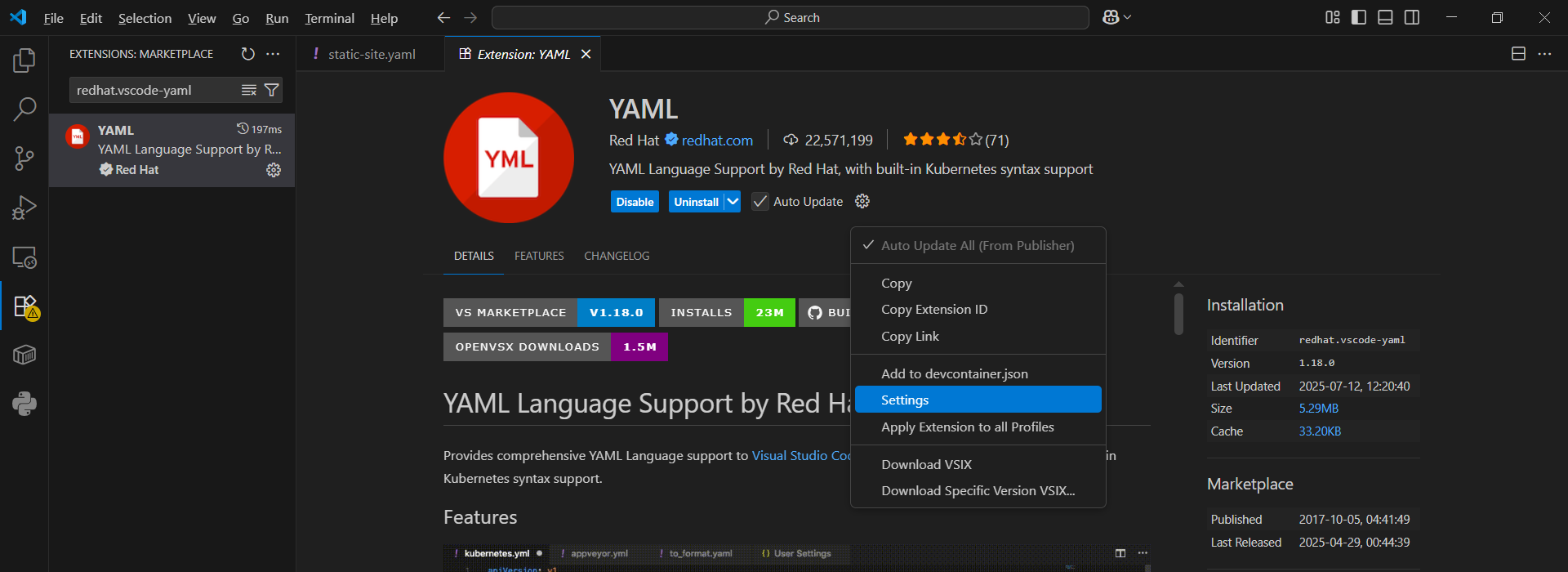
Task: Switch to the CHANGELOG tab
Action: coord(617,256)
